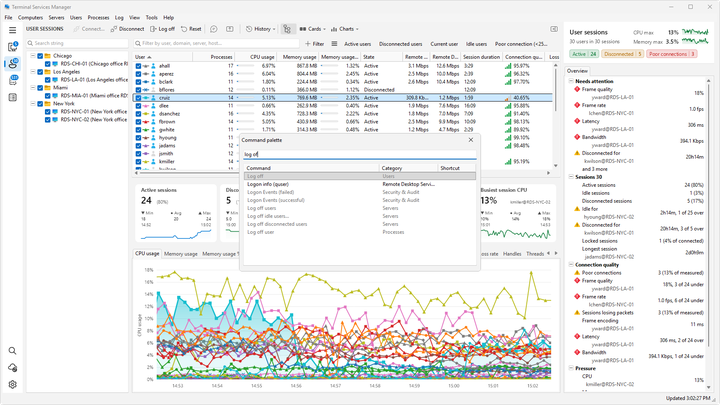The image size is (720, 405).
Task: Uncheck the Chicago folder checkbox
Action: (x=40, y=56)
